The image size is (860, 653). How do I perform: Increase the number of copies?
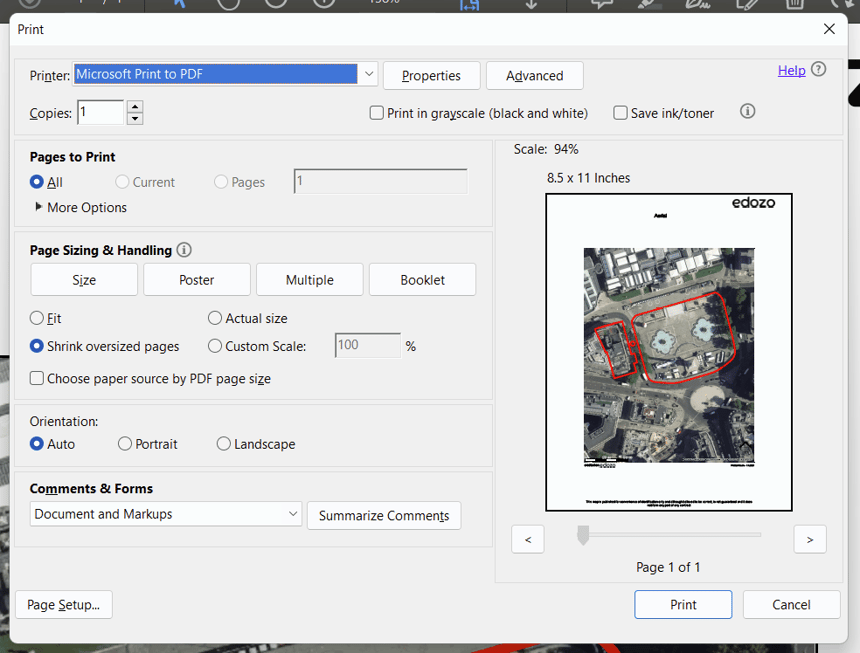click(x=135, y=106)
